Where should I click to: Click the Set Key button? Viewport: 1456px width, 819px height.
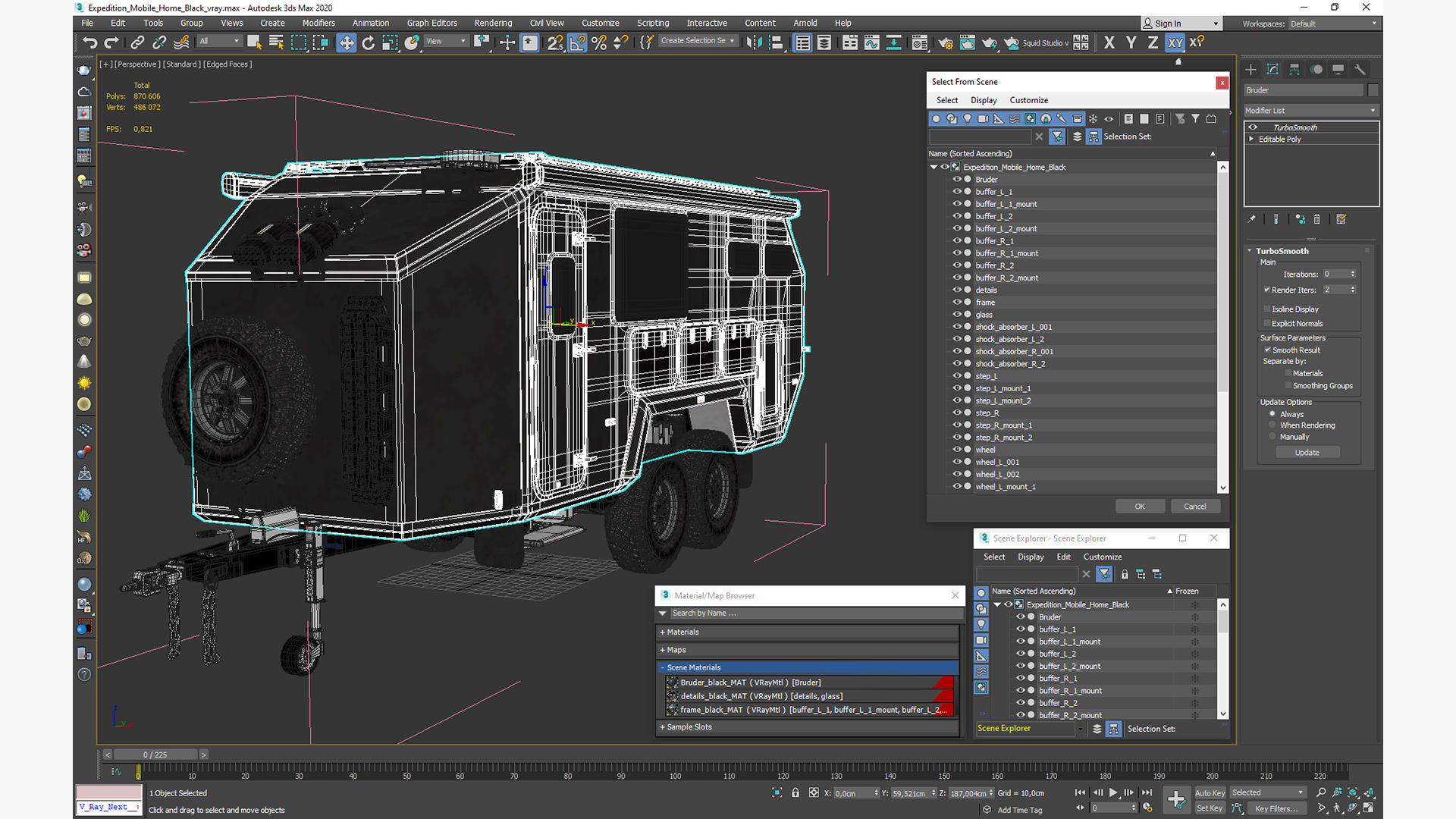(1210, 808)
